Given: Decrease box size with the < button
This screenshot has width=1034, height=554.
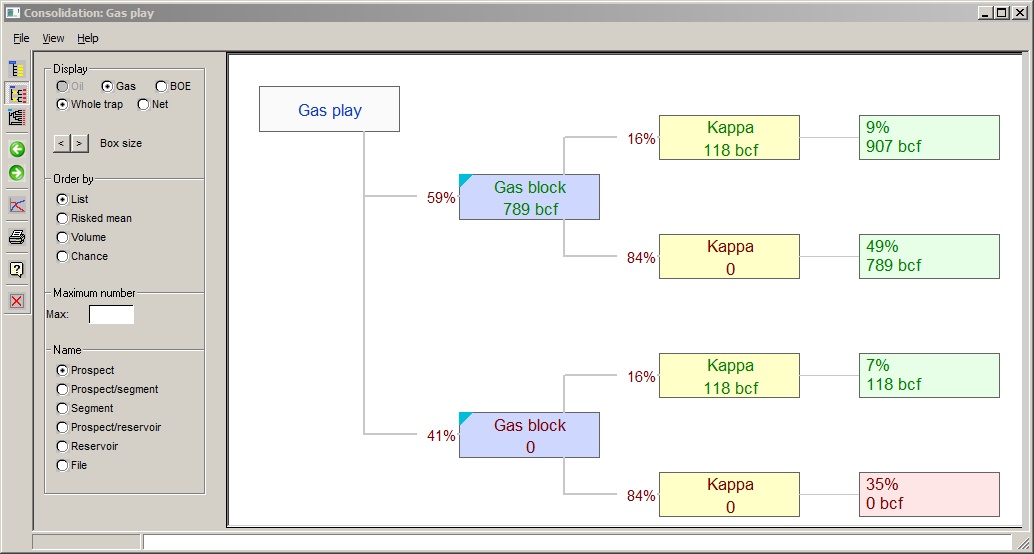Looking at the screenshot, I should [61, 143].
